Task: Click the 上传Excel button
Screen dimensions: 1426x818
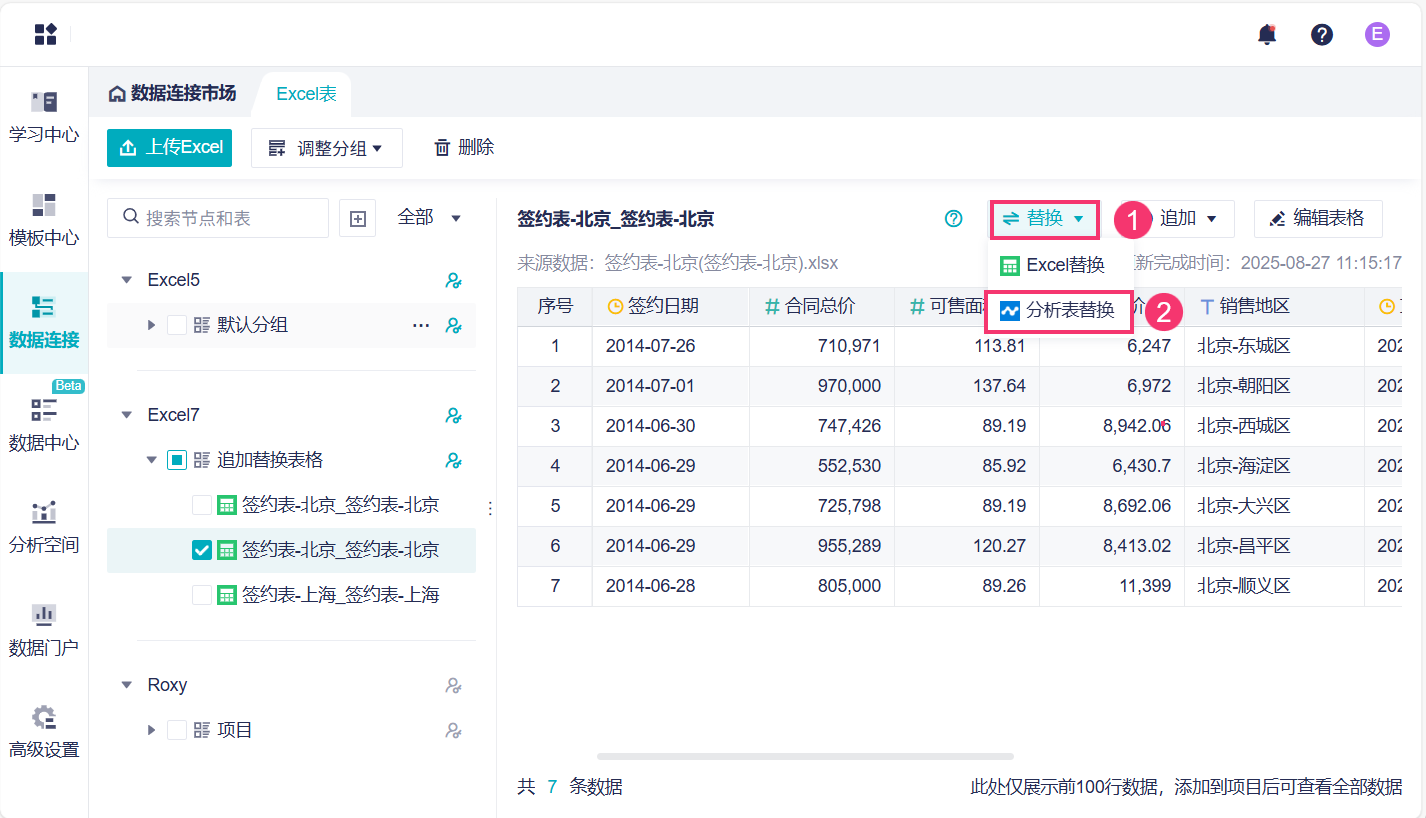Action: [x=170, y=148]
